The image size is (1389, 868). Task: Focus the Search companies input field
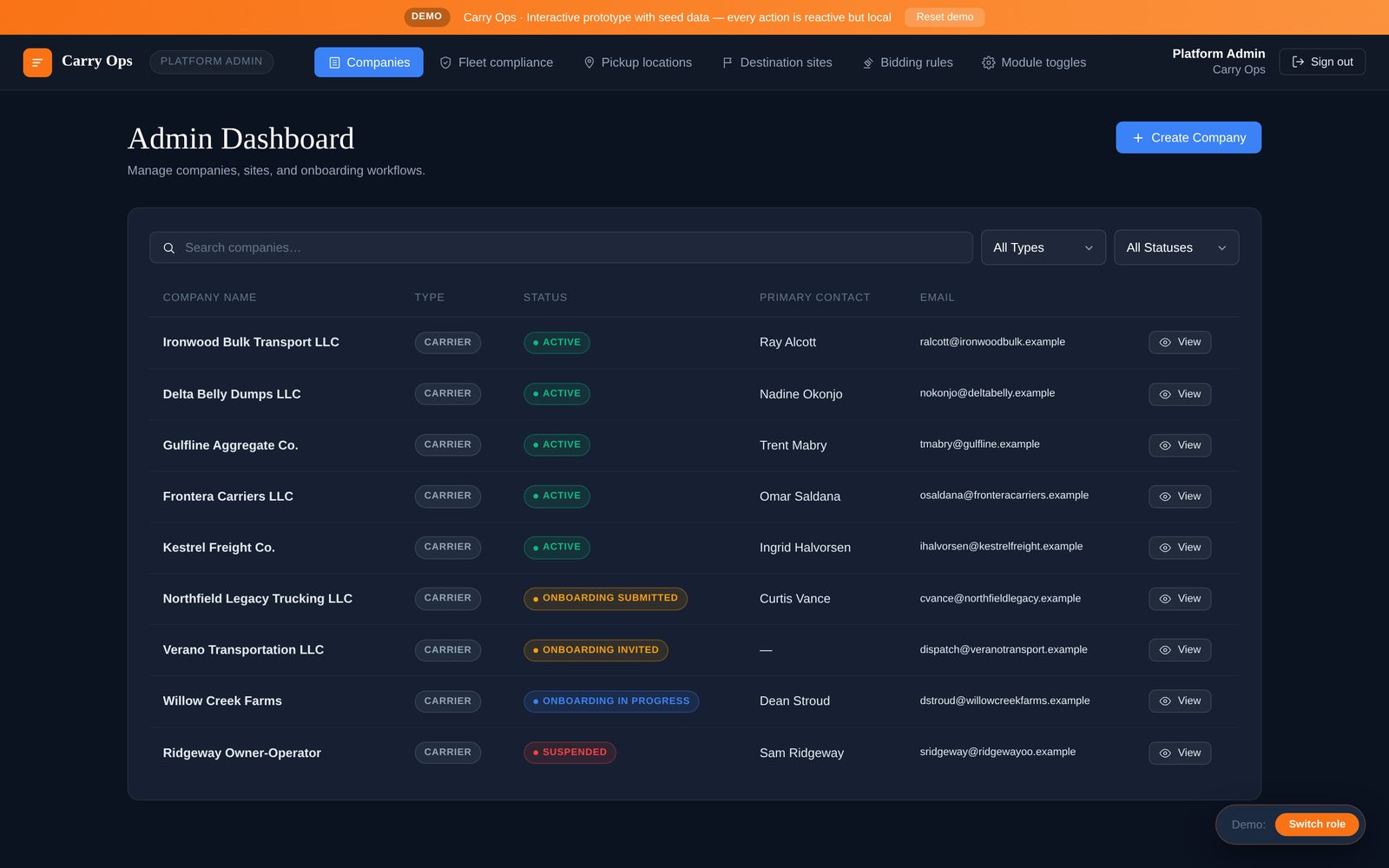[x=561, y=247]
